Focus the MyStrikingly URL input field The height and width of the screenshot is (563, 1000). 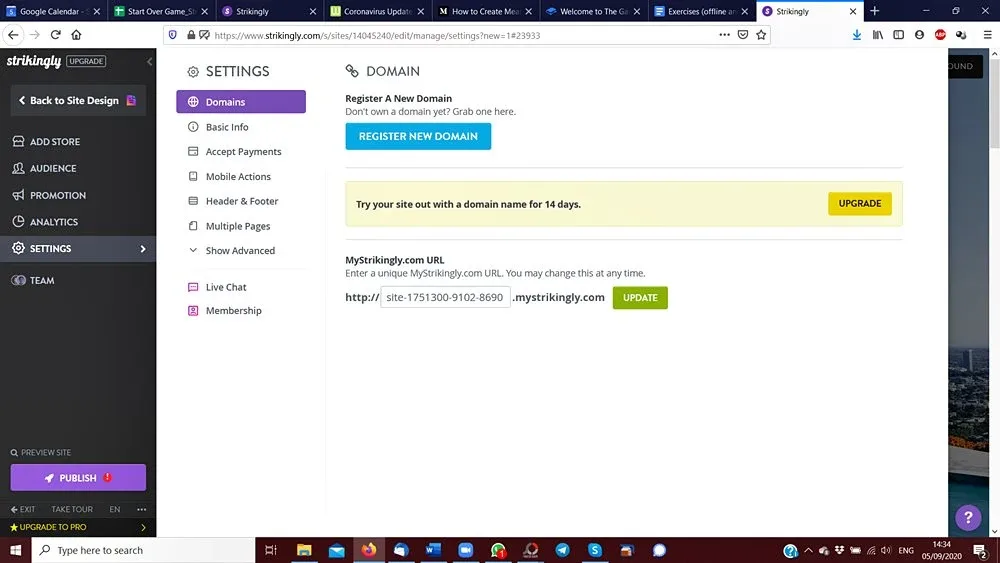click(x=445, y=297)
